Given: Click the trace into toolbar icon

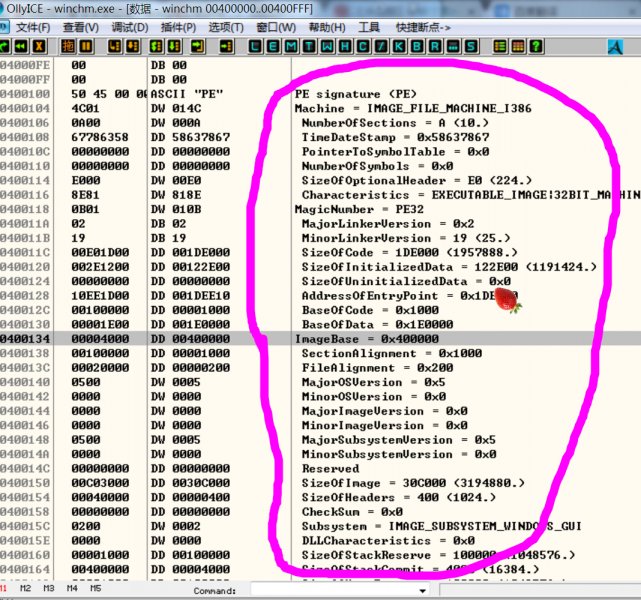Looking at the screenshot, I should pyautogui.click(x=157, y=46).
